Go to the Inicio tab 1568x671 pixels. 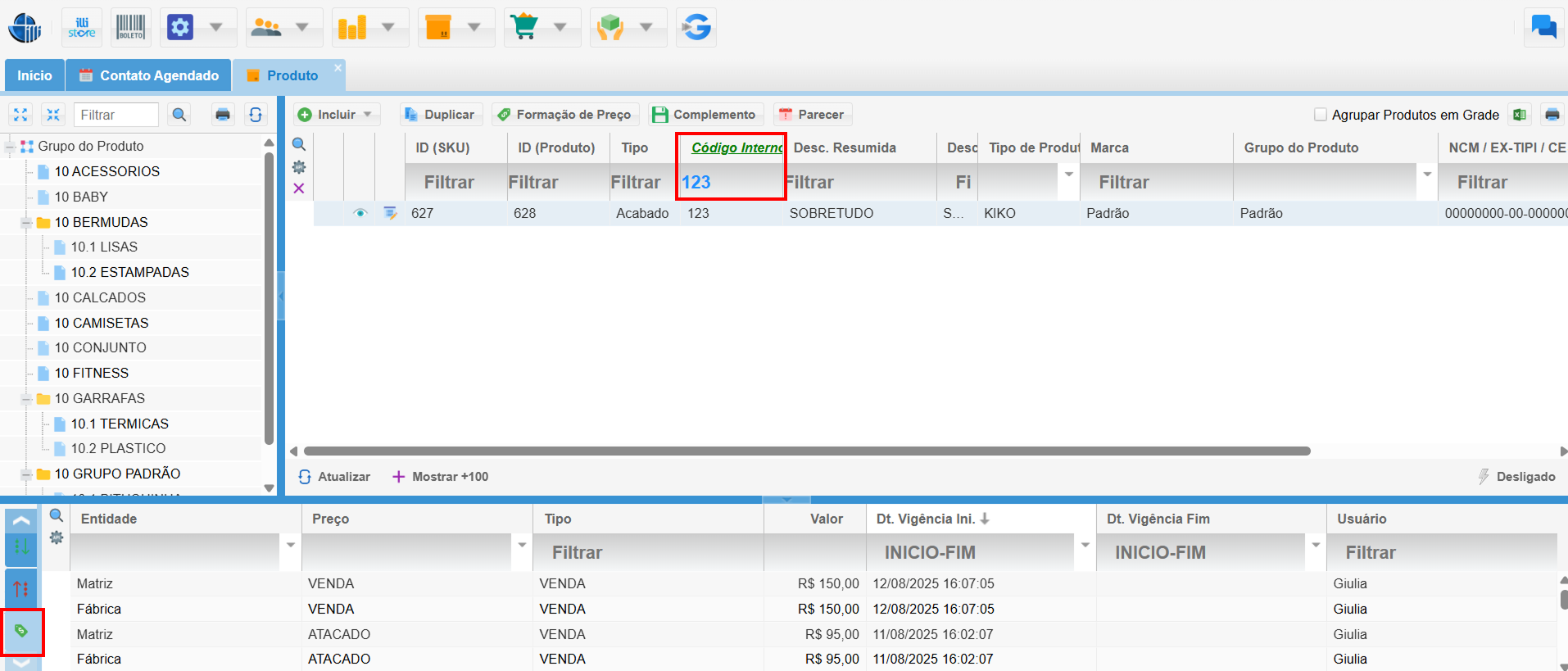tap(34, 75)
